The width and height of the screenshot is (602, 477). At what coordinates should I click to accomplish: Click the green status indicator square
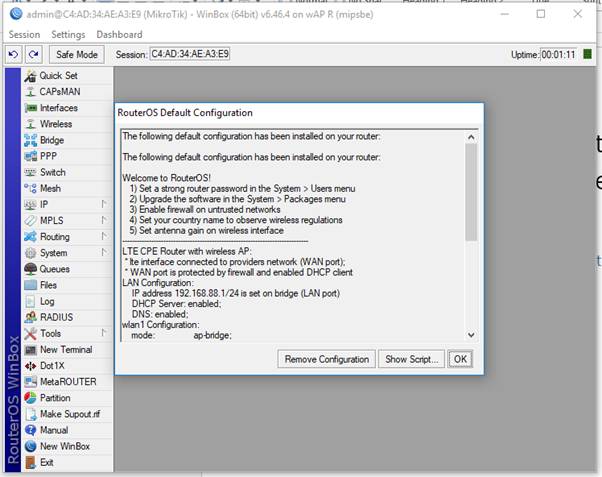pos(587,54)
